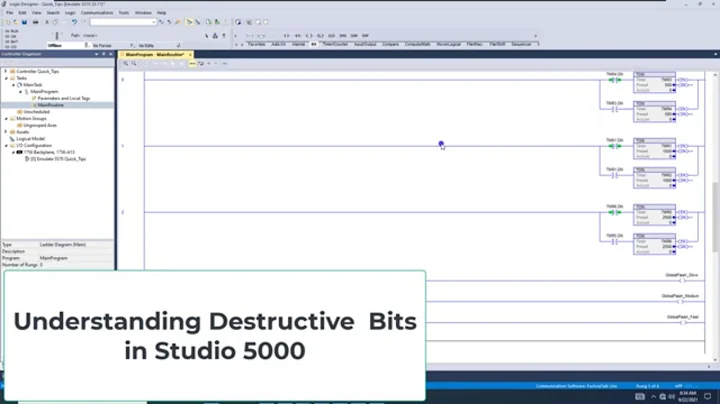Collapse the Tasks folder in organizer
Viewport: 720px width, 404px height.
[6, 78]
